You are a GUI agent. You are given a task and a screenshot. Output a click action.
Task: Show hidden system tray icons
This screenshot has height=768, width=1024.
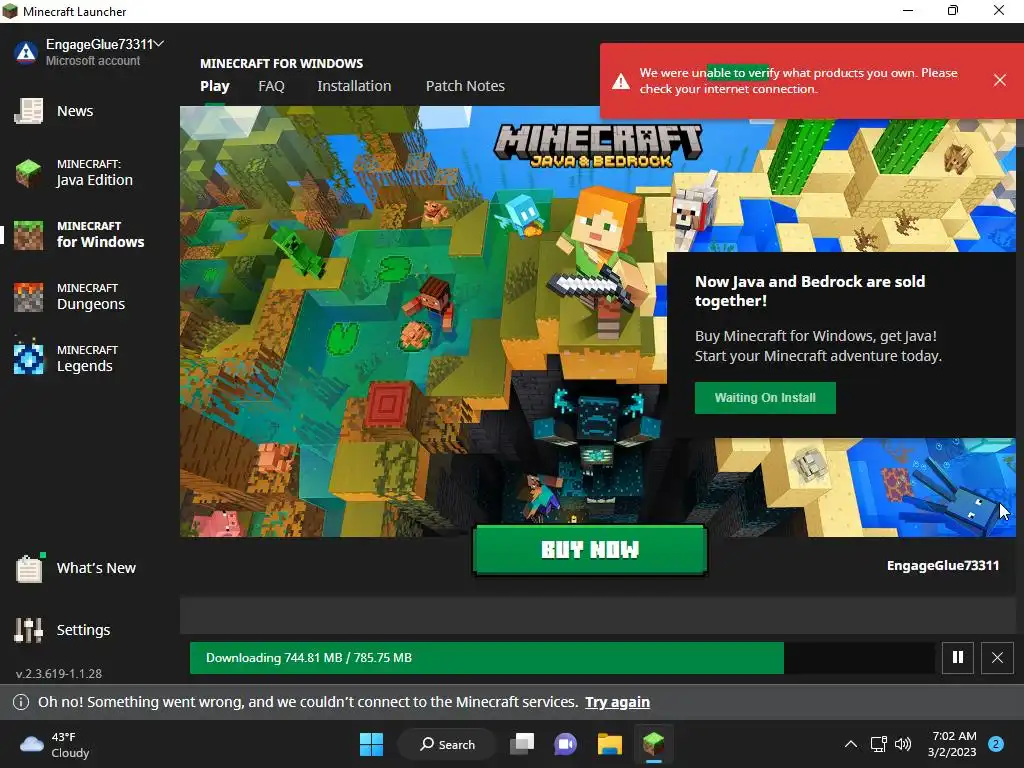851,744
